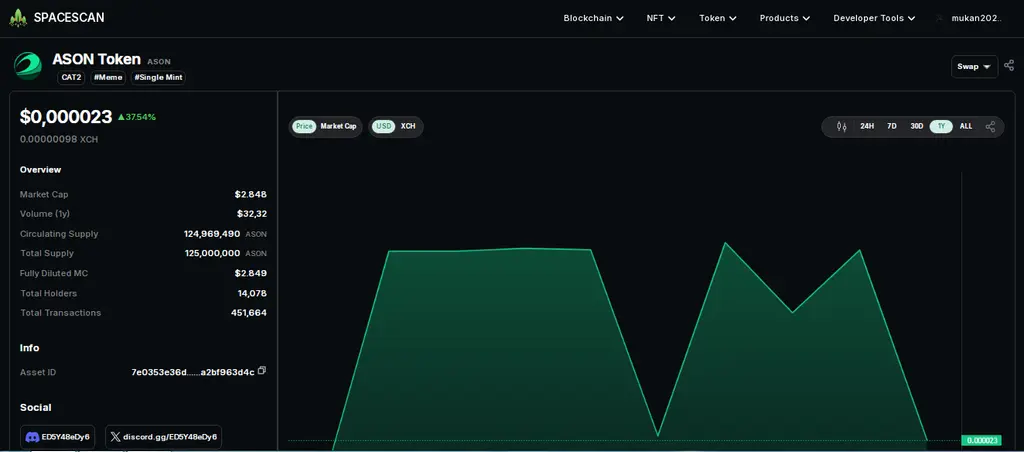The image size is (1024, 452).
Task: Click the 0.000023 price axis label
Action: (x=982, y=440)
